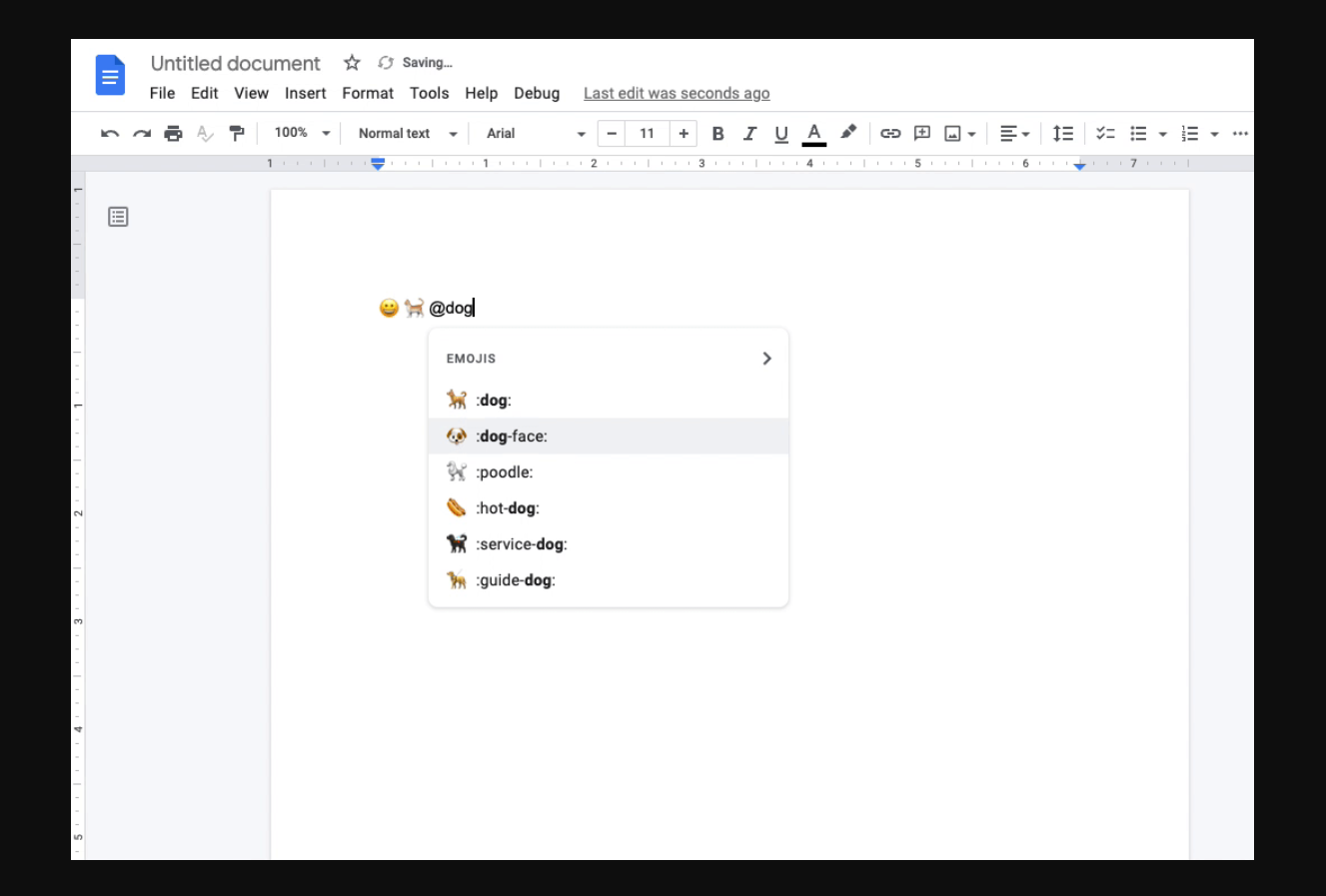Open the Normal text style dropdown
The width and height of the screenshot is (1326, 896).
coord(408,134)
